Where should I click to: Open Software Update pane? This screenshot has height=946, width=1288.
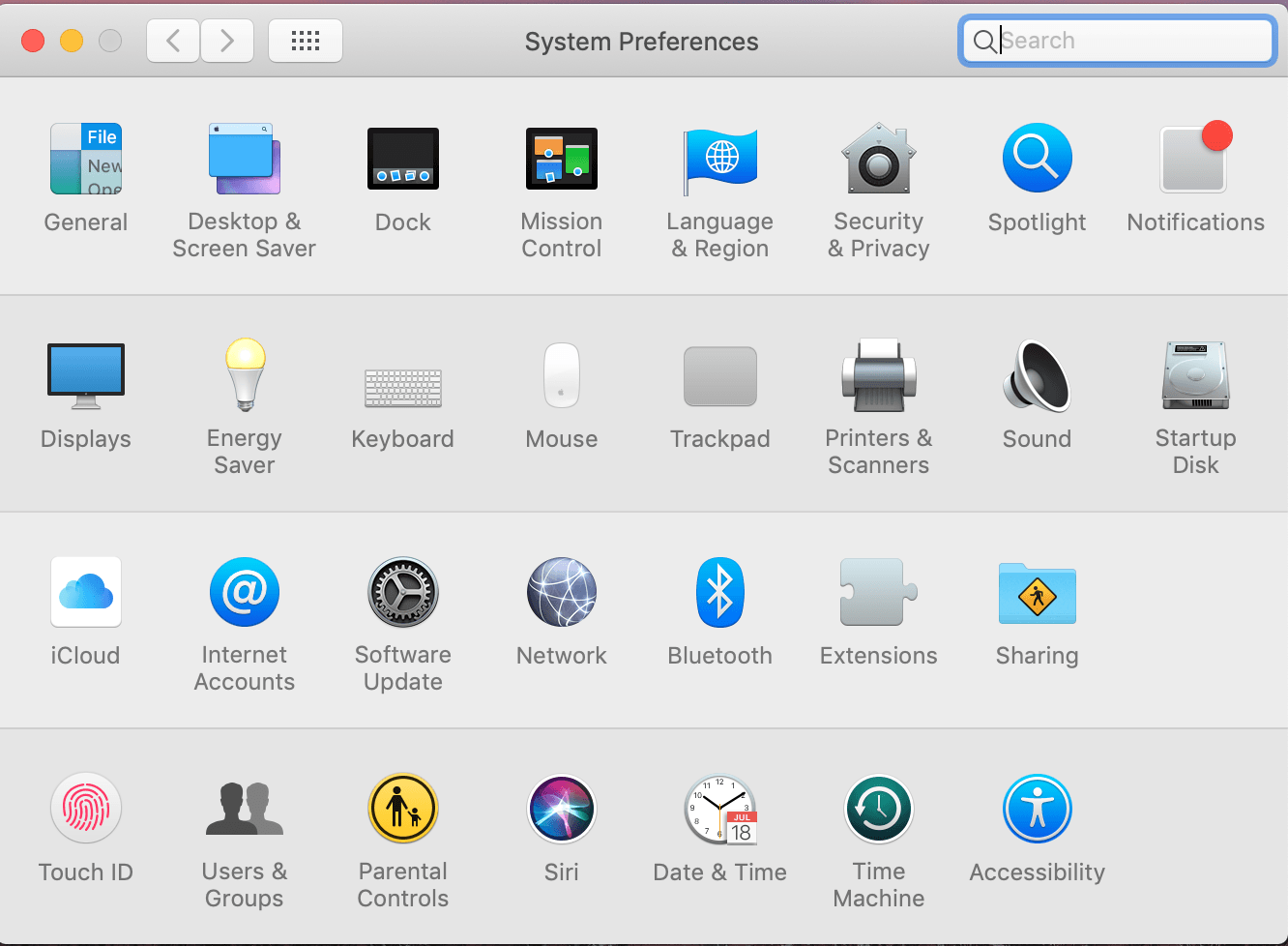403,592
